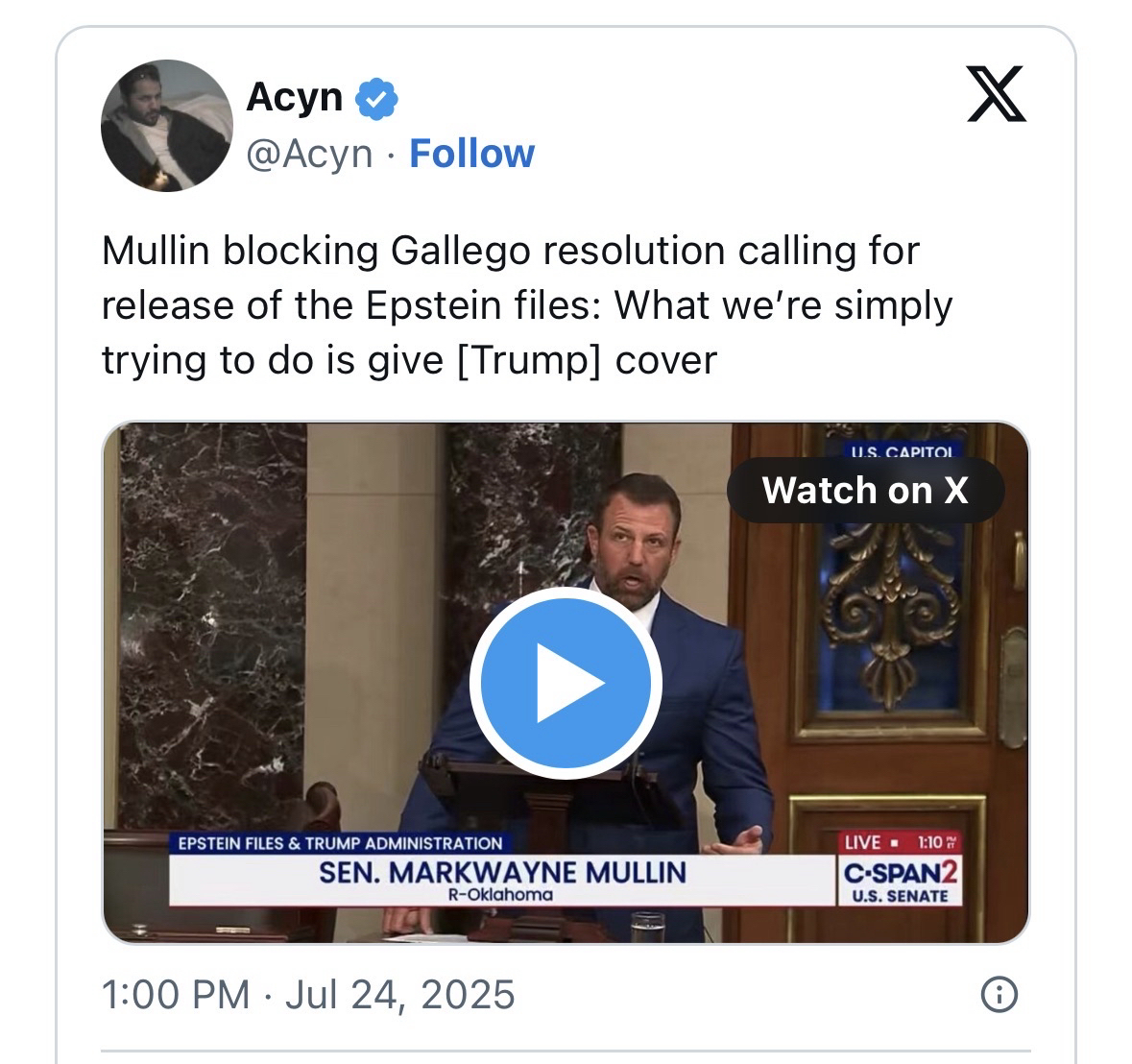Click the @Acyn handle
The height and width of the screenshot is (1064, 1132).
(x=309, y=154)
